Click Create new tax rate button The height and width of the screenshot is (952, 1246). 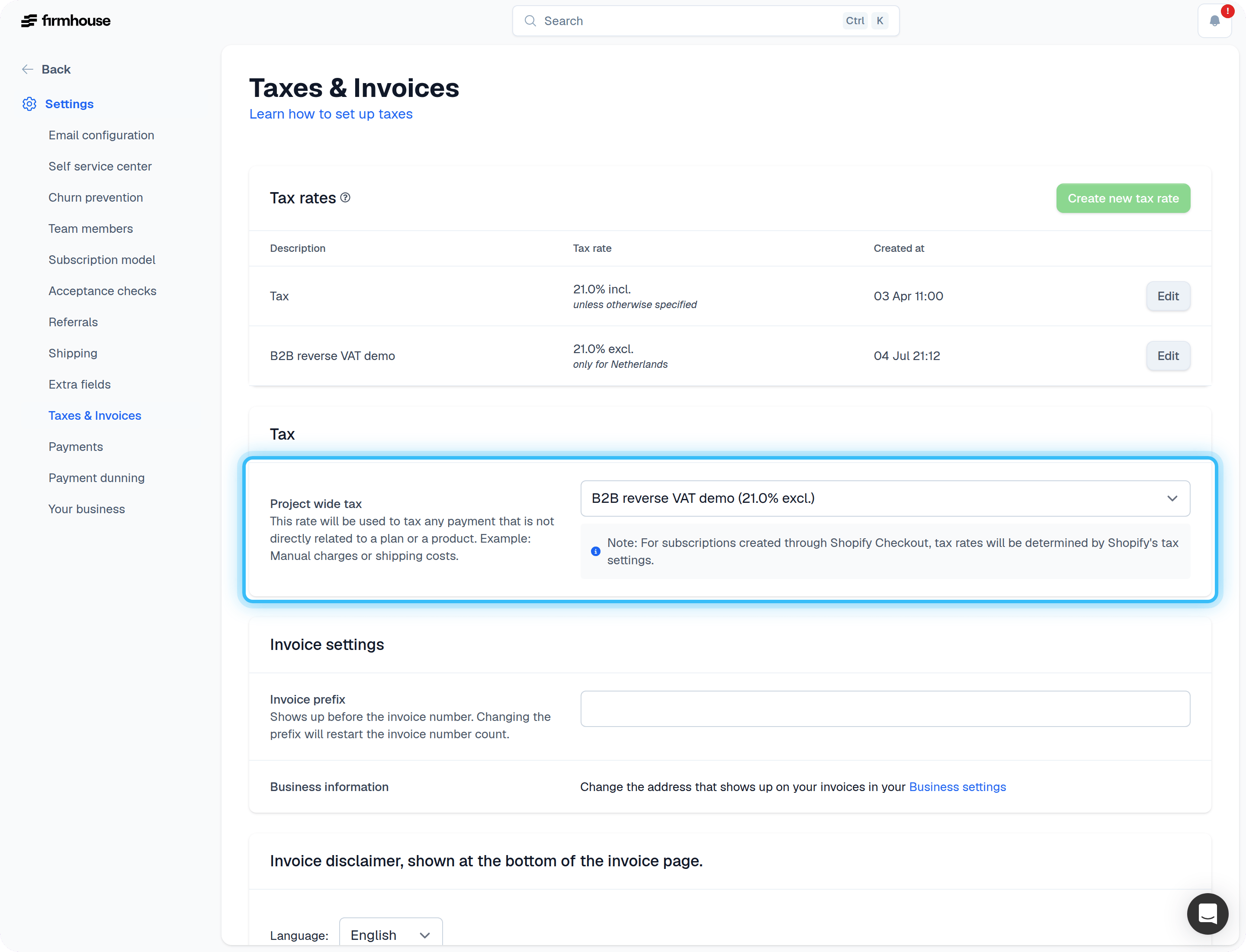coord(1122,198)
